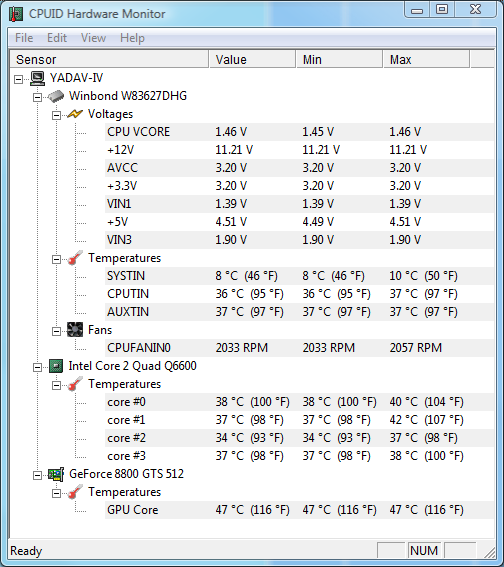The image size is (504, 567).
Task: Open the Help menu
Action: (x=132, y=38)
